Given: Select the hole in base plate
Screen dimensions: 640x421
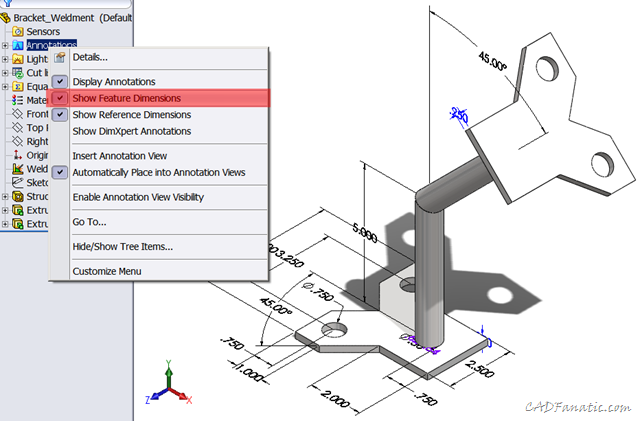Looking at the screenshot, I should coord(334,329).
